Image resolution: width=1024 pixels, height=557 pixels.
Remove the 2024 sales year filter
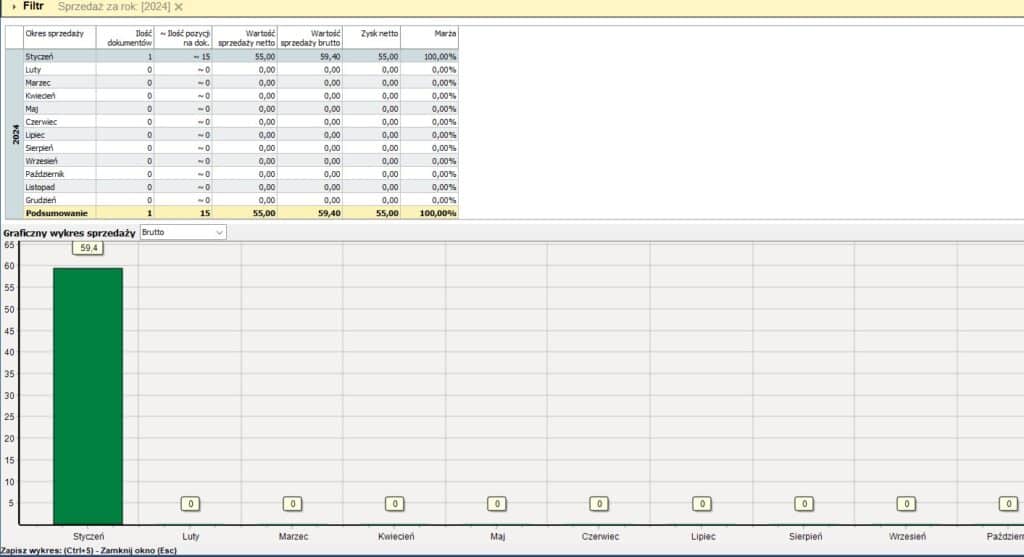click(x=179, y=7)
